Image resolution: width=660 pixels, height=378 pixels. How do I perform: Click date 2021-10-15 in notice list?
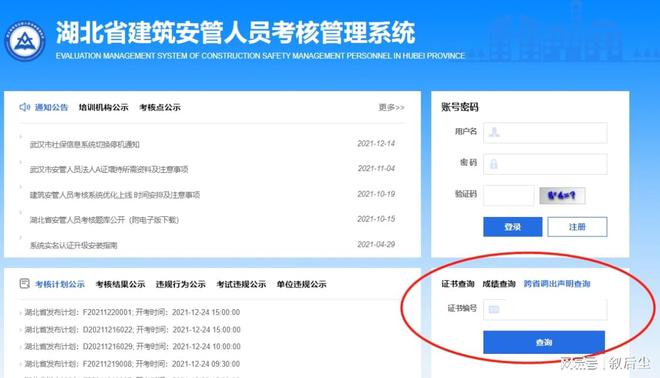tap(376, 219)
